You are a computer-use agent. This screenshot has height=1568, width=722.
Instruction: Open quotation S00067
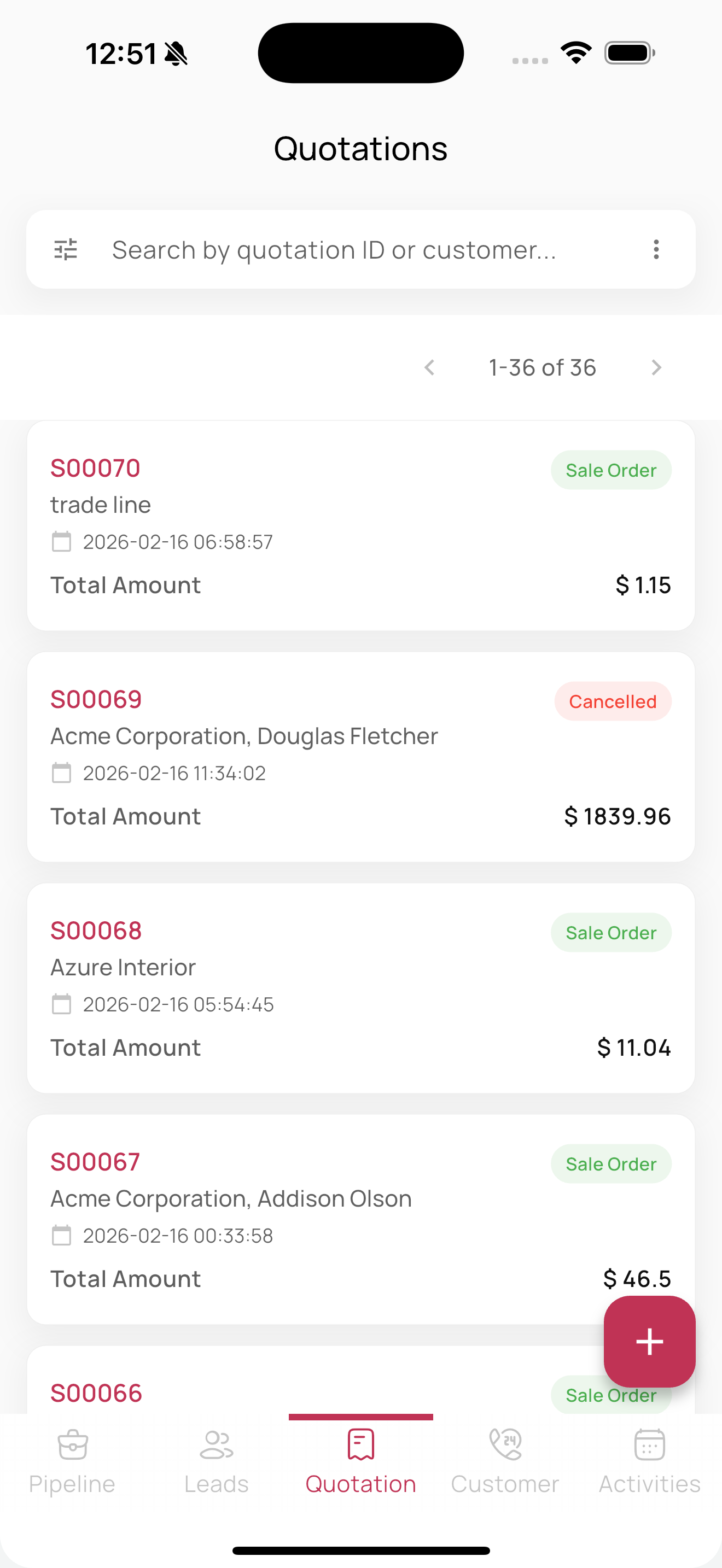96,1162
